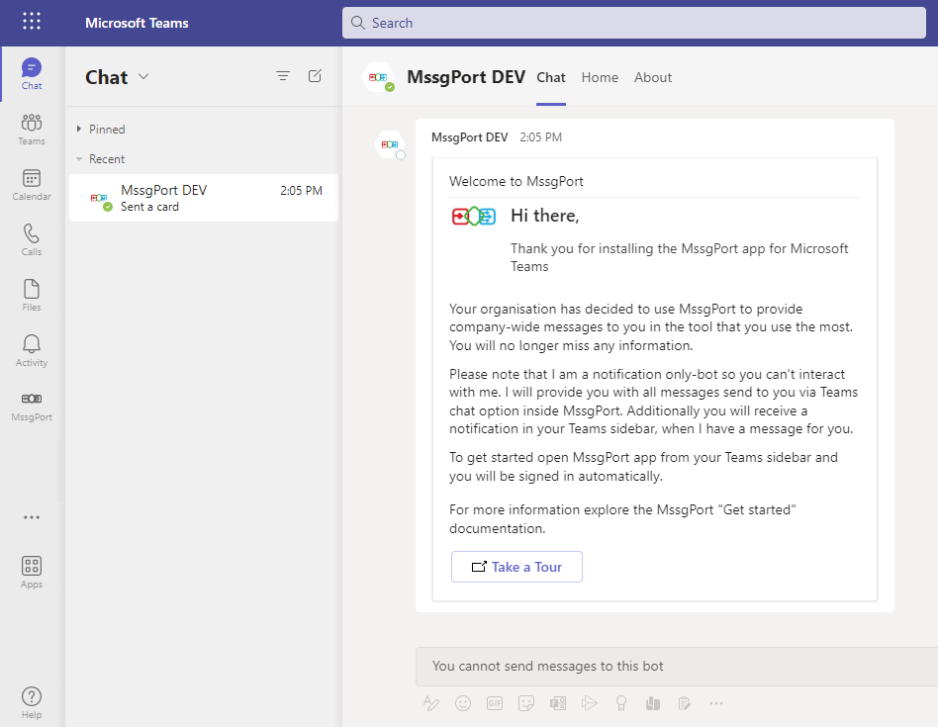Switch to the Teams icon in sidebar

(x=31, y=127)
